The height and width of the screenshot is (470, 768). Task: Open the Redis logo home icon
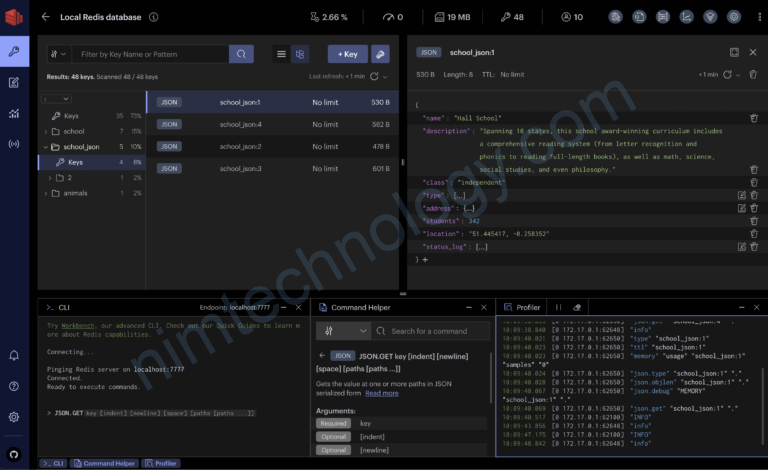(x=14, y=17)
